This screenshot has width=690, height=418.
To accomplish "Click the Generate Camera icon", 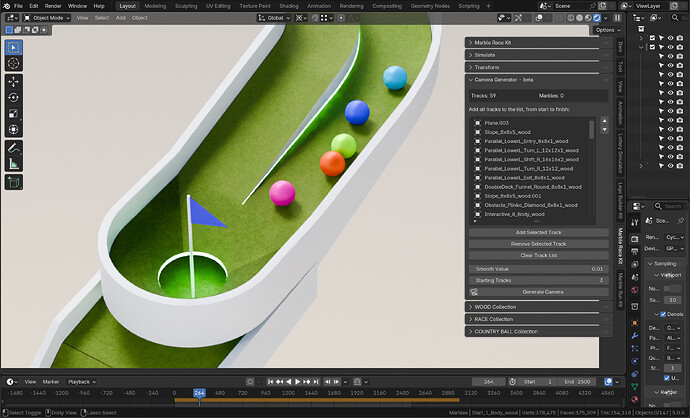I will (x=474, y=292).
